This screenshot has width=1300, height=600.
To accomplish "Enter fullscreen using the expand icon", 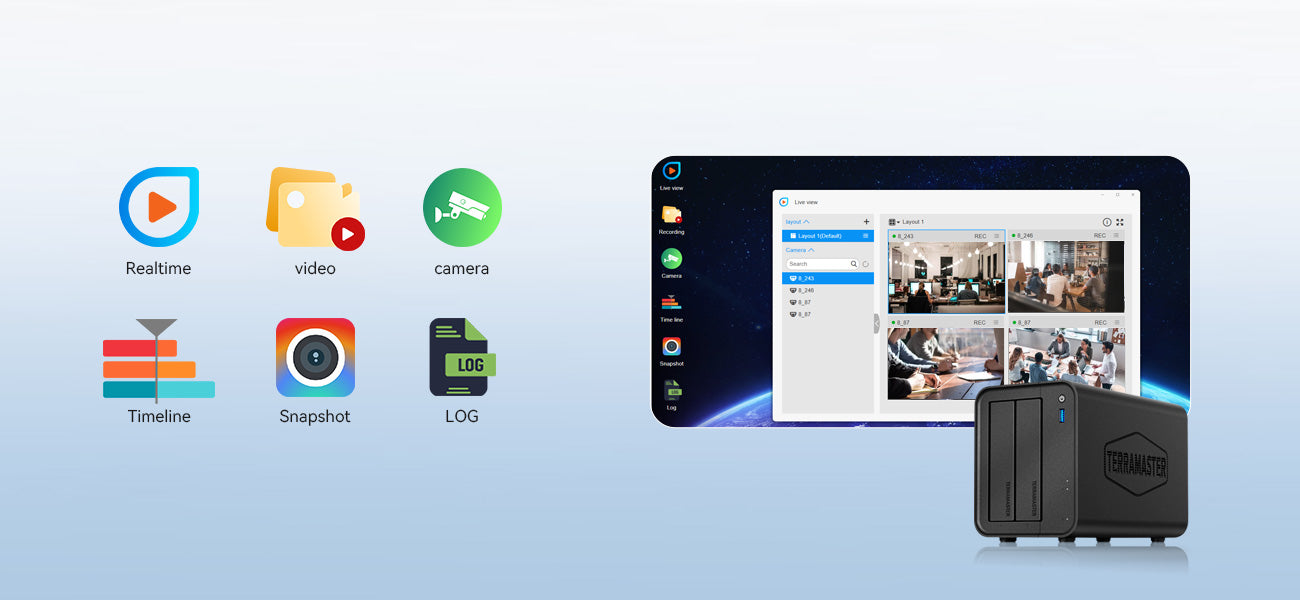I will [1120, 222].
